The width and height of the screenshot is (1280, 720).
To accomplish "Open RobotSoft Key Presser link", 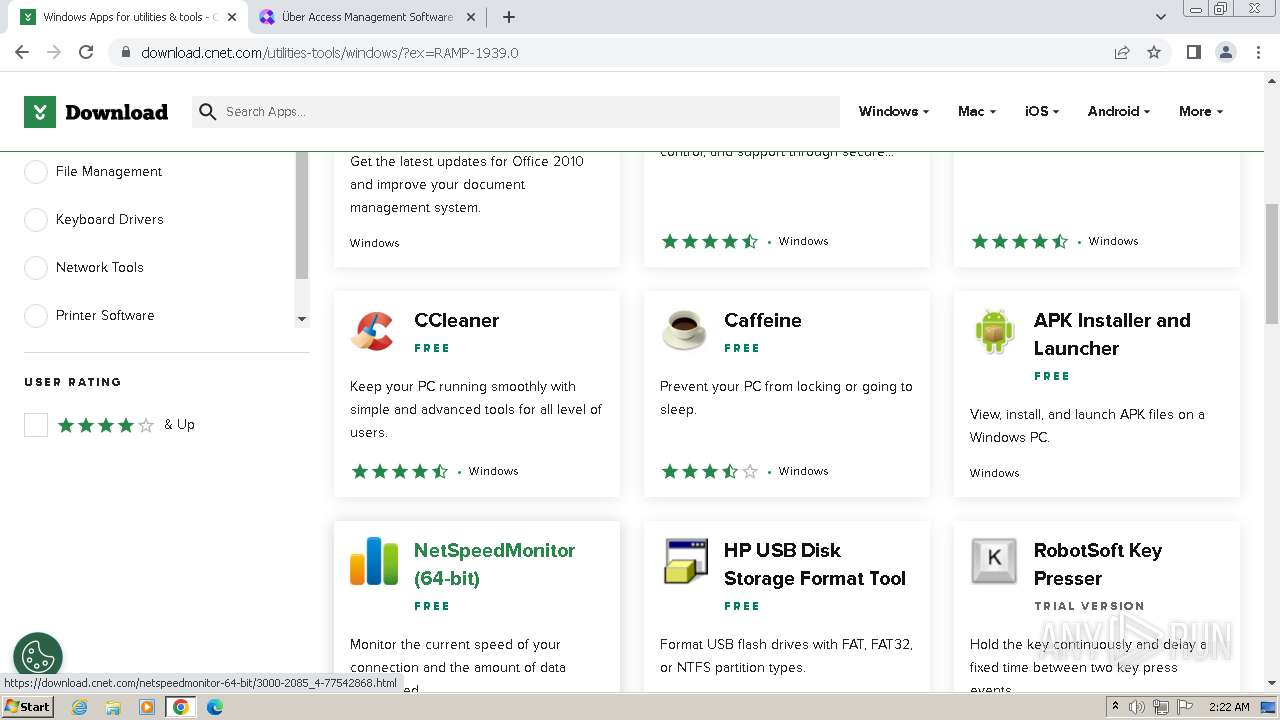I will [x=1098, y=564].
